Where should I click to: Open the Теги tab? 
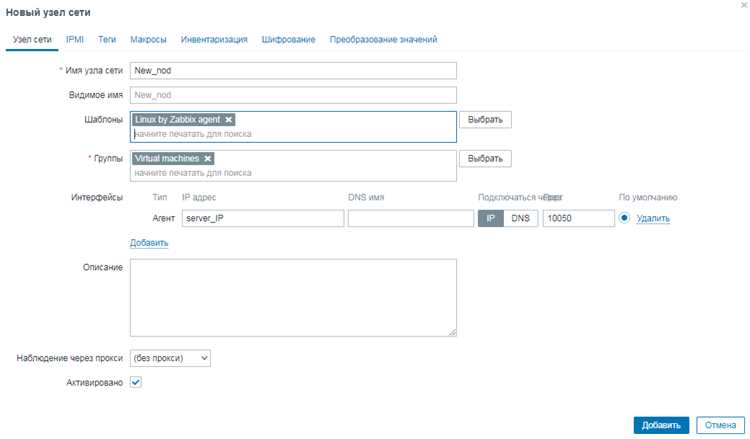point(107,39)
